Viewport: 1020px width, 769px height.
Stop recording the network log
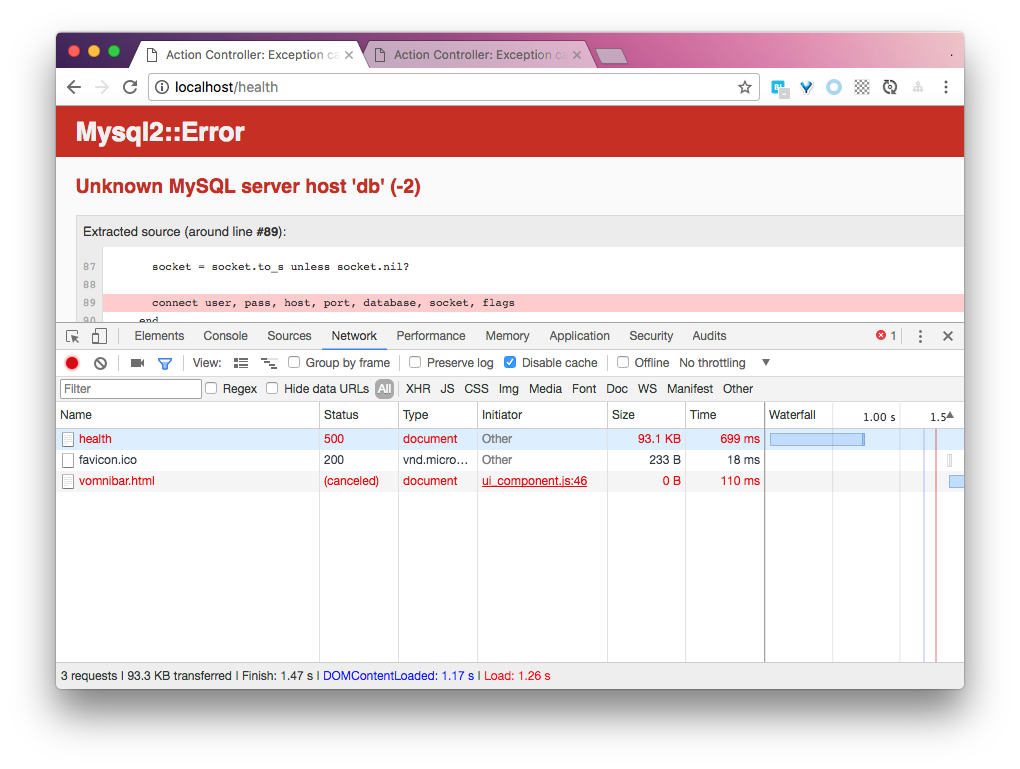[x=72, y=363]
